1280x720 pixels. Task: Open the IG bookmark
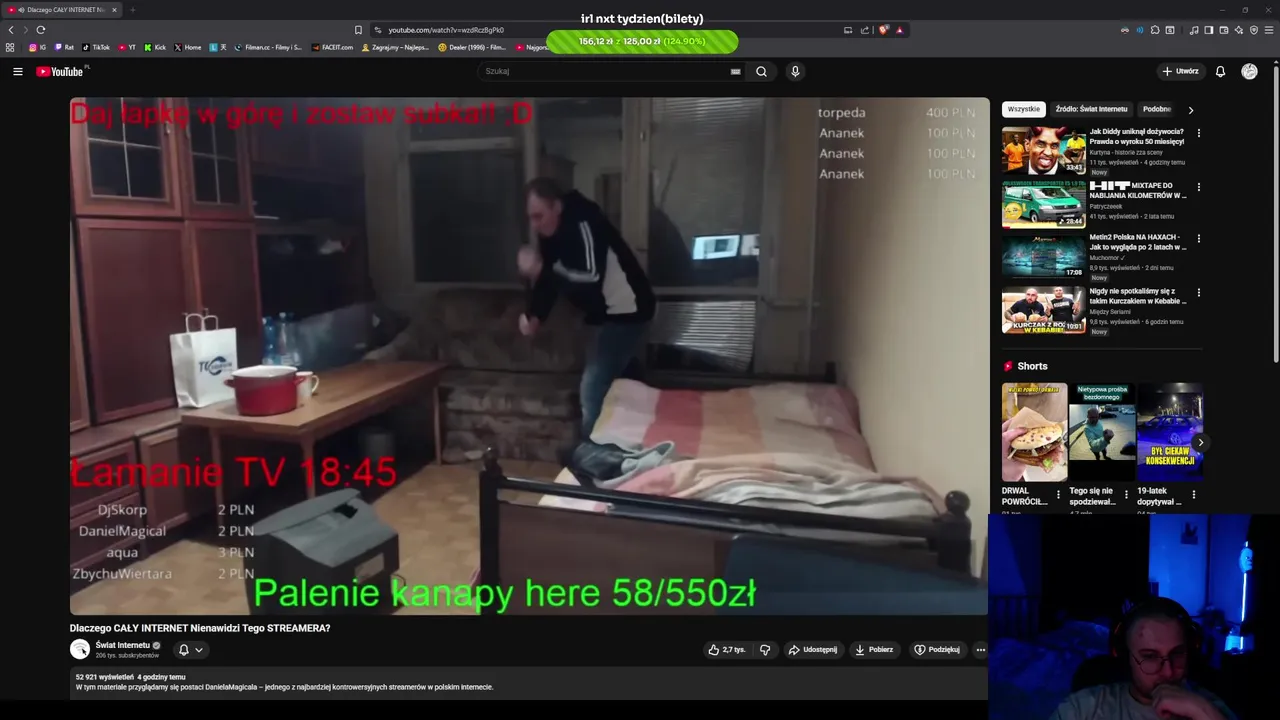(37, 47)
